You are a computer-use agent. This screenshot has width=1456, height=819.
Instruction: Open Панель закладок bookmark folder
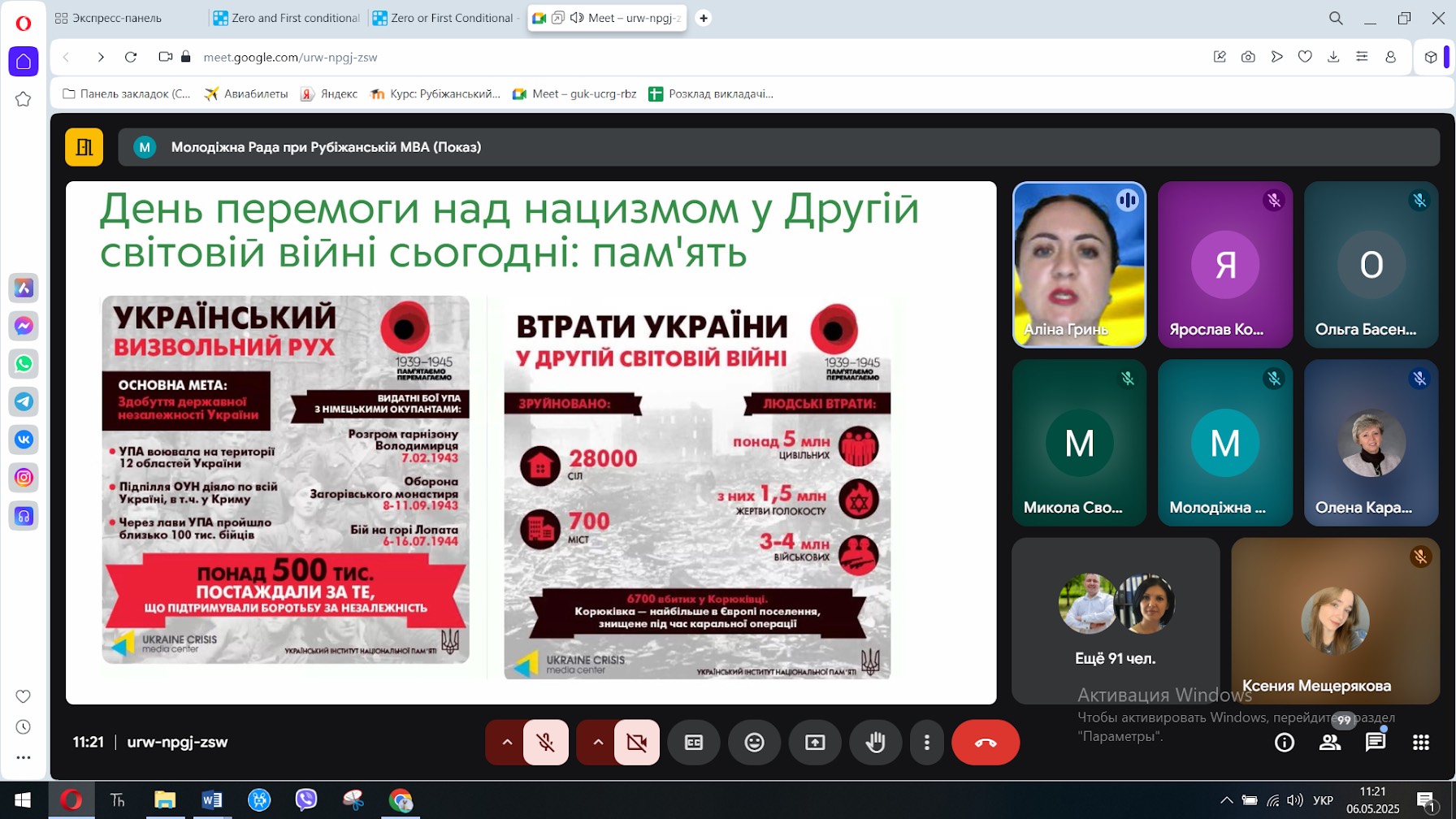(x=127, y=93)
